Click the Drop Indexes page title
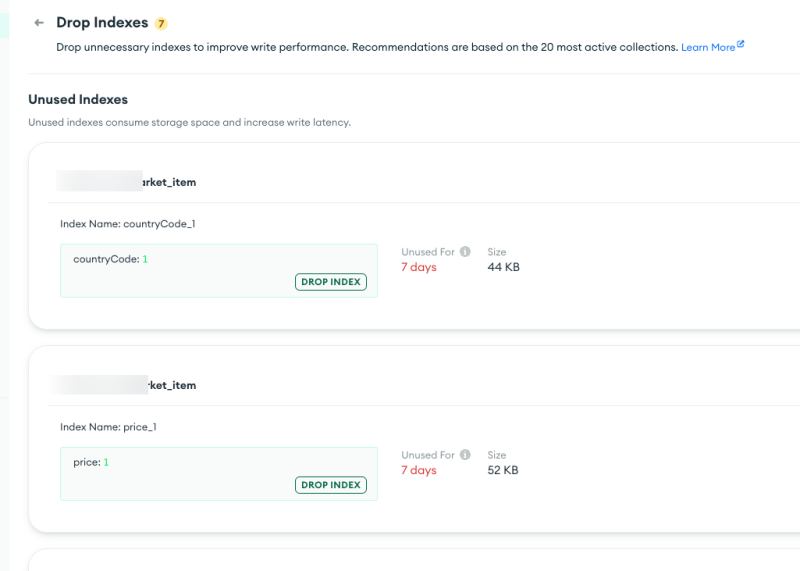 click(x=102, y=22)
